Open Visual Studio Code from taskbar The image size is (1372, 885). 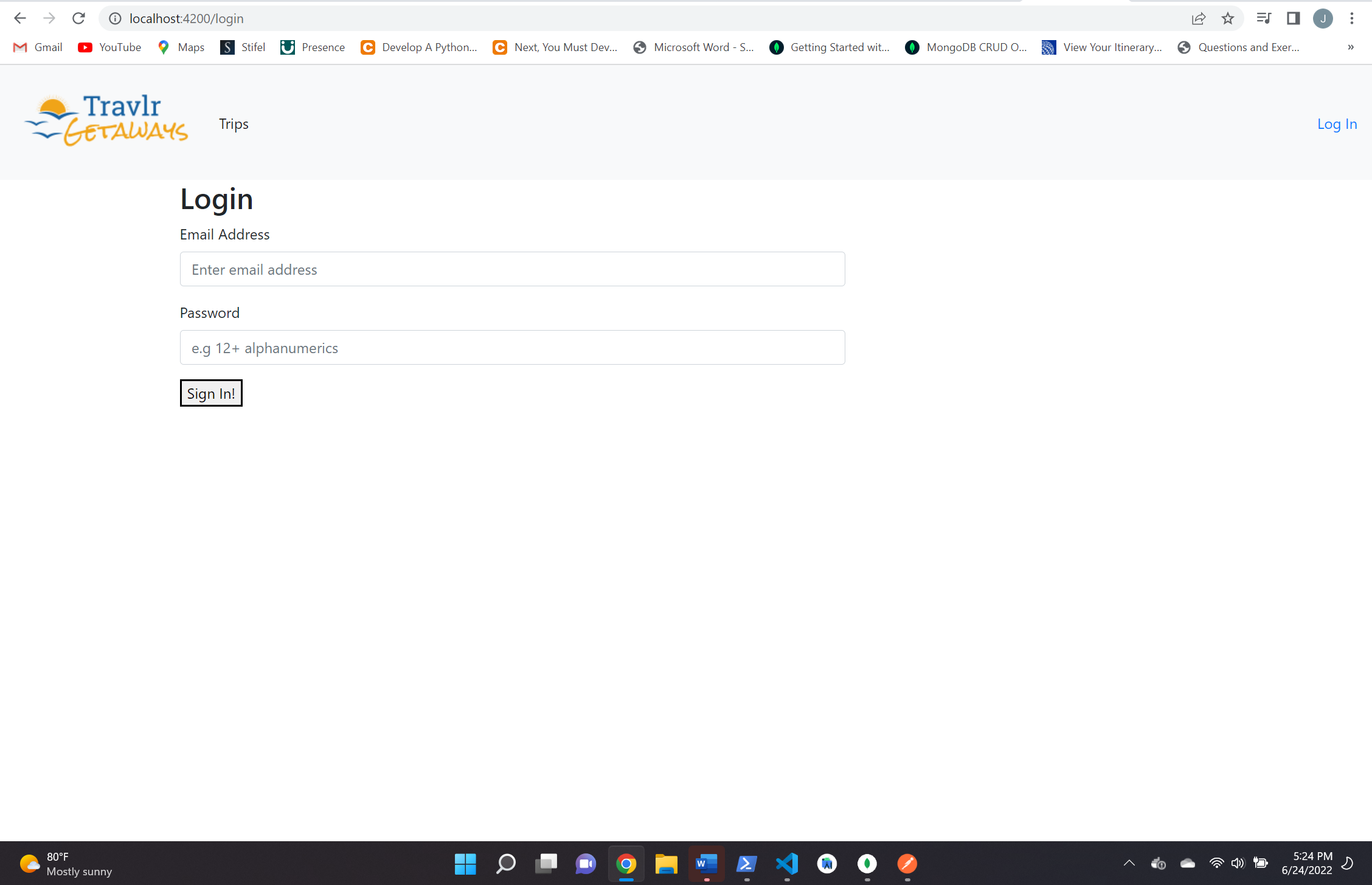coord(787,863)
